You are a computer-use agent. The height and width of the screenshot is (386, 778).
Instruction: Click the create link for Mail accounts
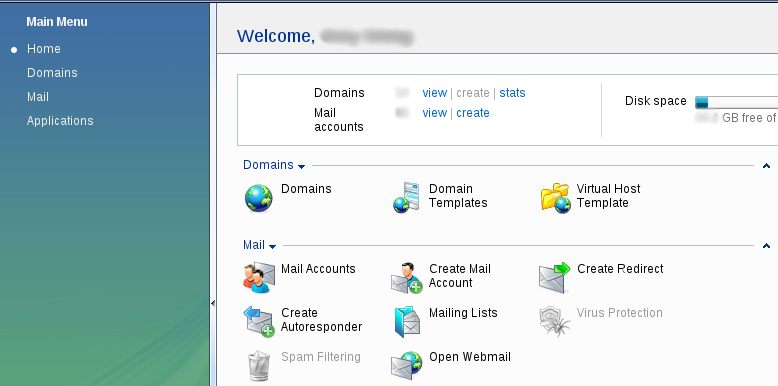pyautogui.click(x=473, y=113)
